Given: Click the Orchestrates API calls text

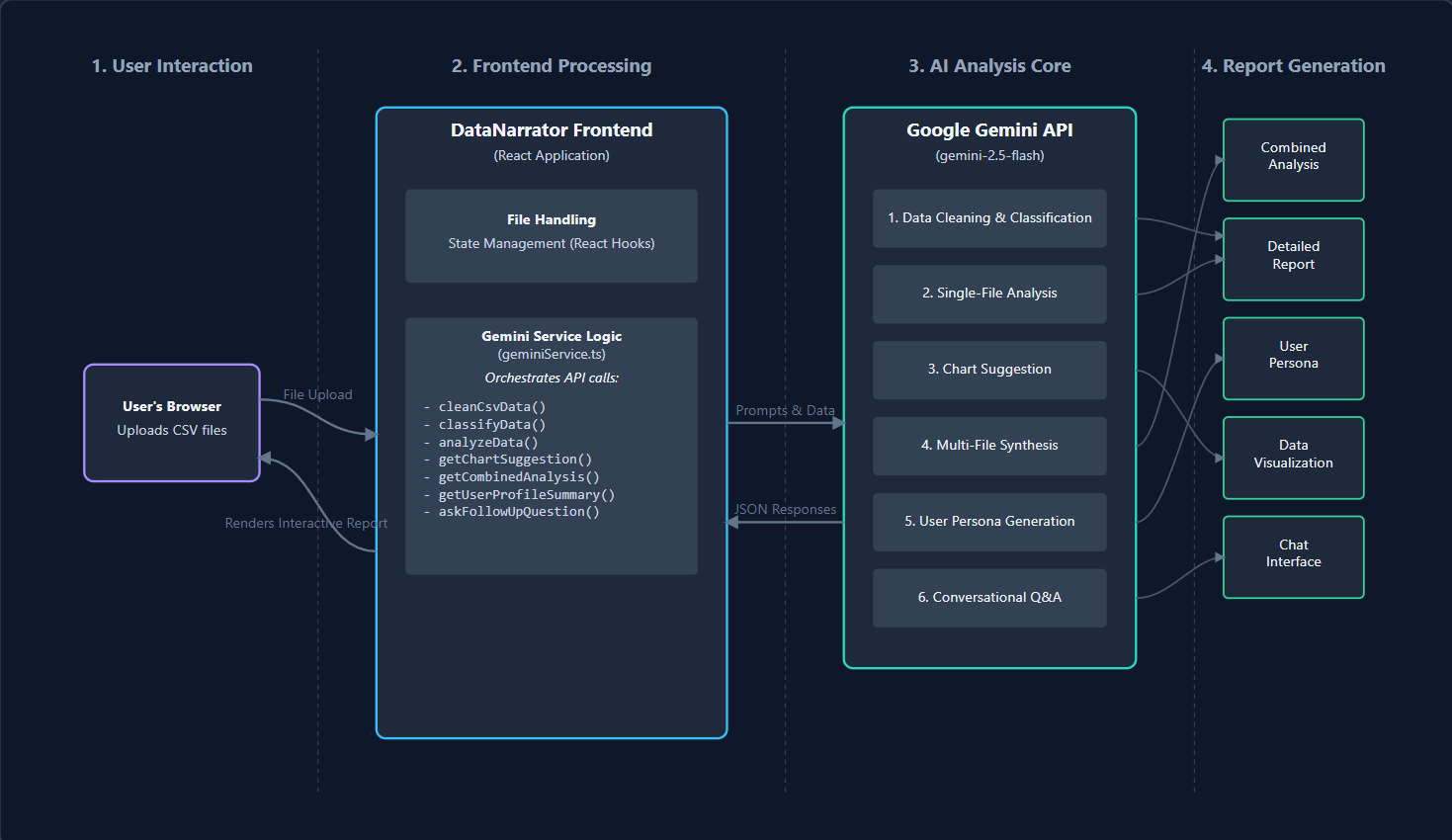Looking at the screenshot, I should point(552,378).
